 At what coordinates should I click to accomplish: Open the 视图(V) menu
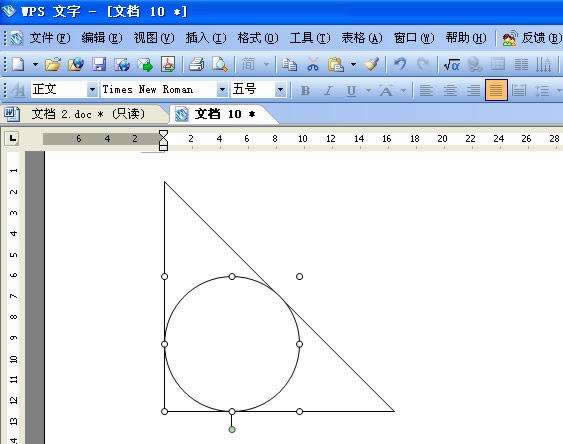[154, 38]
